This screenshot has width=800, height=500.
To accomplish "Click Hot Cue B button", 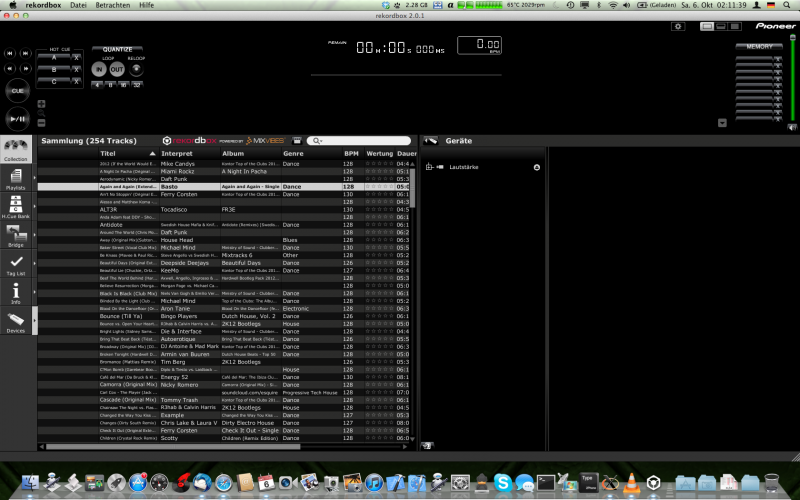I will [54, 70].
